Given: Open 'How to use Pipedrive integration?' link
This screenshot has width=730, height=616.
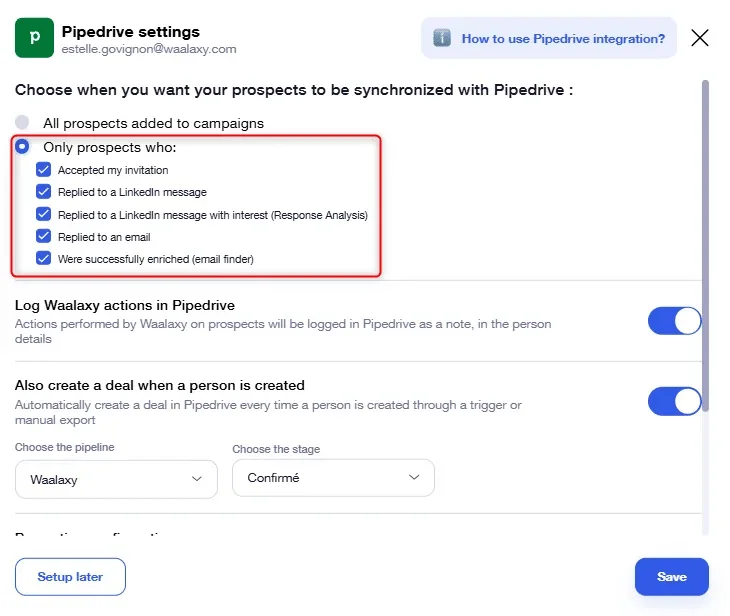Looking at the screenshot, I should click(x=563, y=39).
